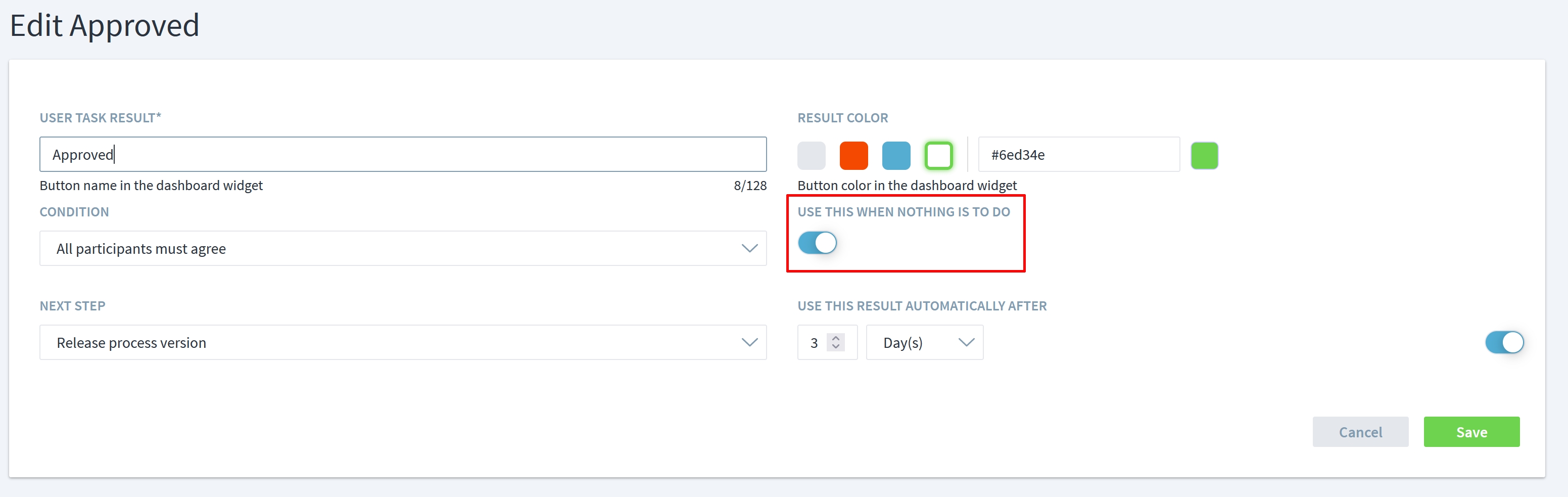Disable the 'Use this when nothing is to do' toggle
Image resolution: width=1568 pixels, height=497 pixels.
(x=818, y=243)
